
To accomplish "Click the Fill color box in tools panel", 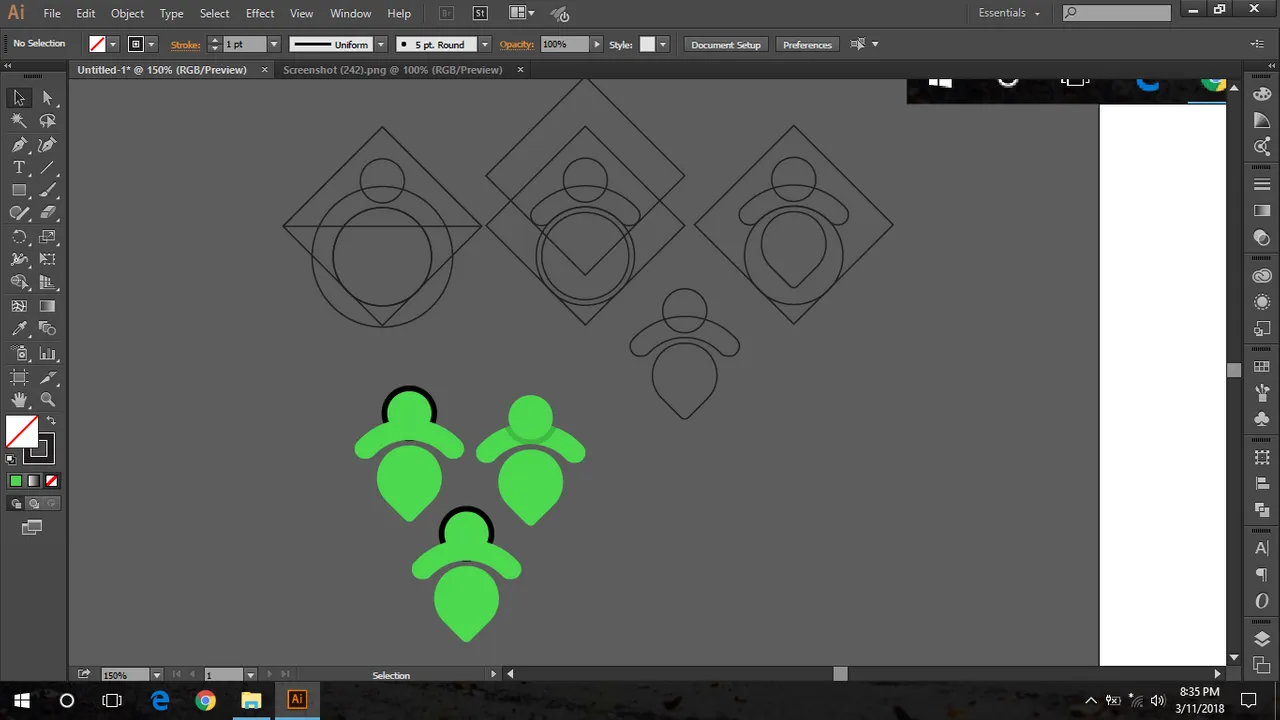I will [22, 432].
